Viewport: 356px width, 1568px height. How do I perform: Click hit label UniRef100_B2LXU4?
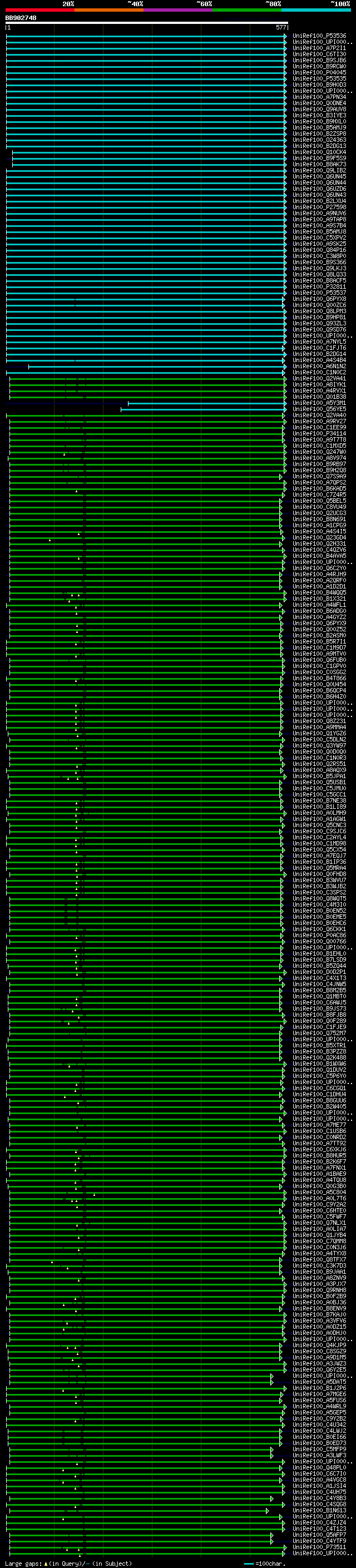coord(319,201)
